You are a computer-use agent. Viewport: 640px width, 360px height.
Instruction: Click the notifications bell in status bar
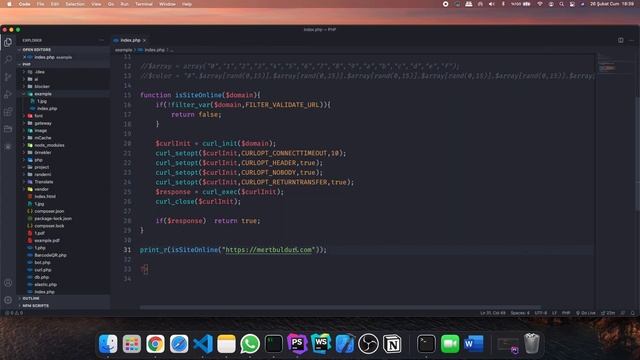[633, 313]
